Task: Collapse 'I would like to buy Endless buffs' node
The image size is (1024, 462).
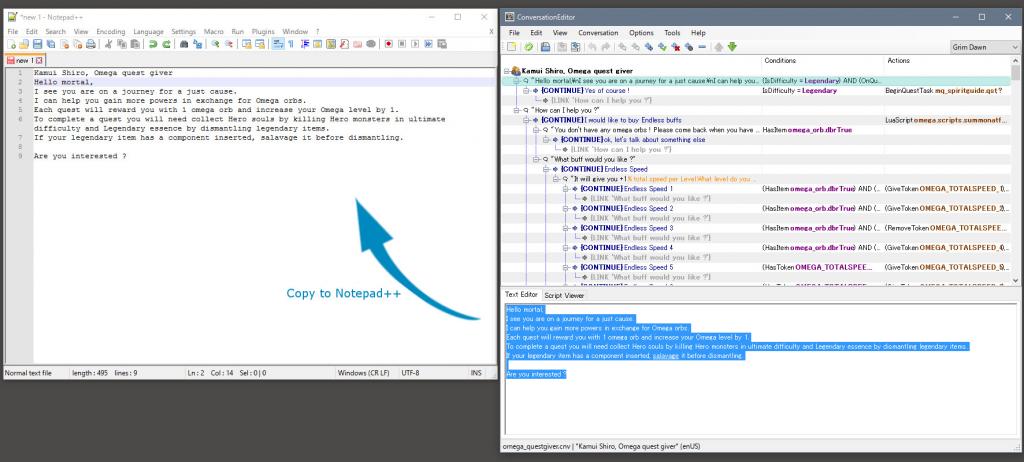Action: coord(526,120)
